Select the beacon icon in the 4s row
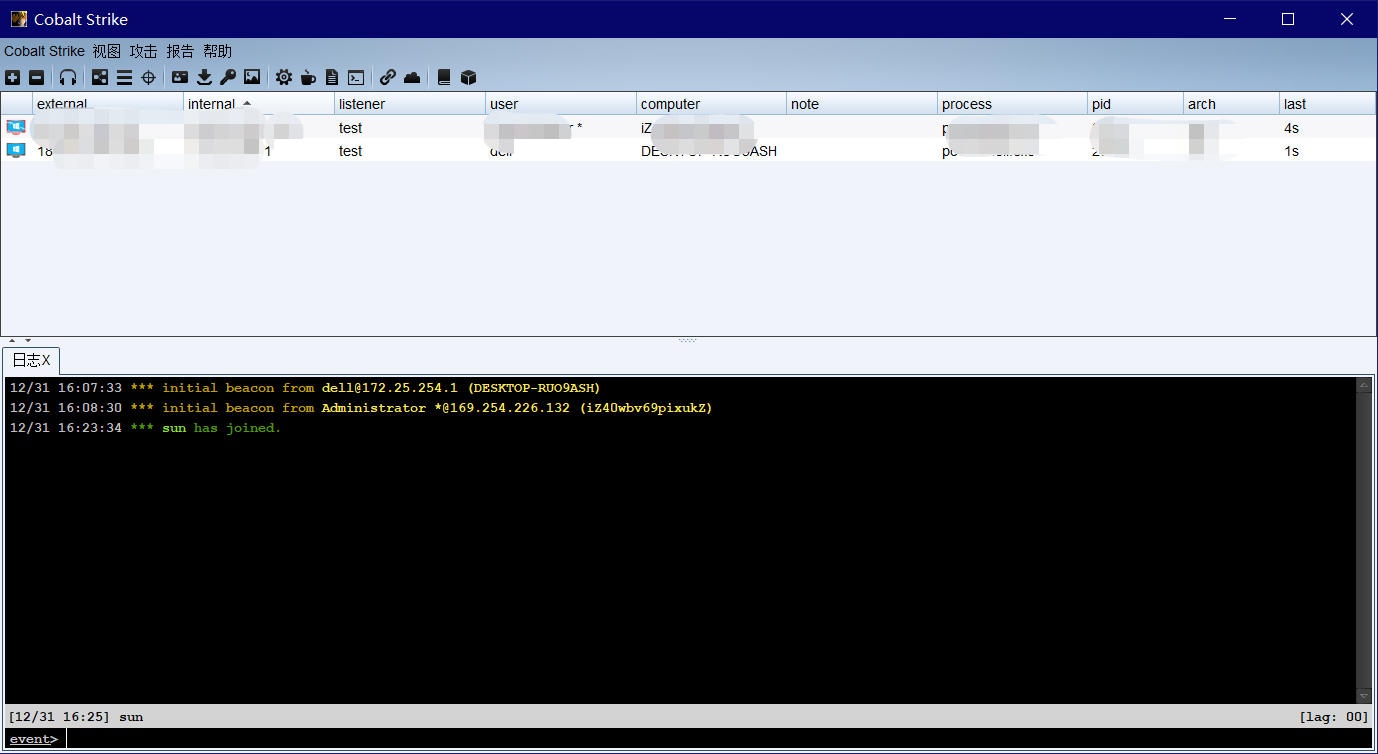 [x=16, y=127]
